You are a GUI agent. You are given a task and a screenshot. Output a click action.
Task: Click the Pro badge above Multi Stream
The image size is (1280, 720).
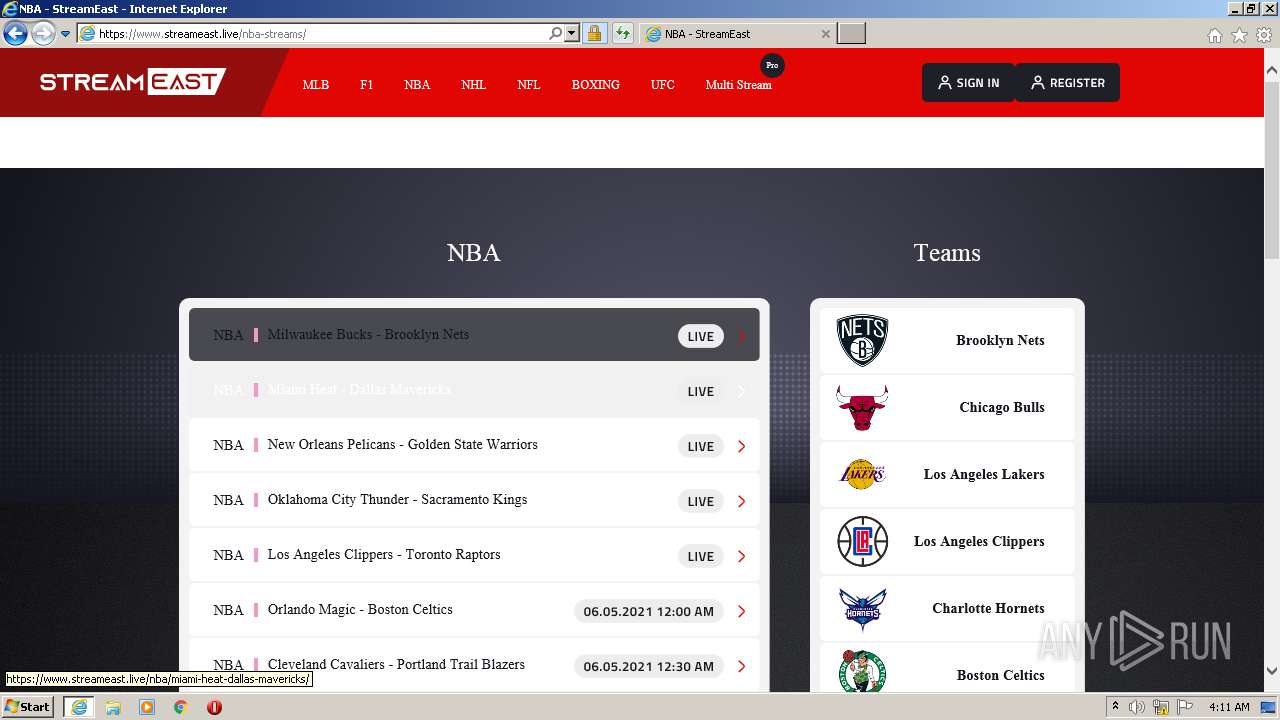772,65
